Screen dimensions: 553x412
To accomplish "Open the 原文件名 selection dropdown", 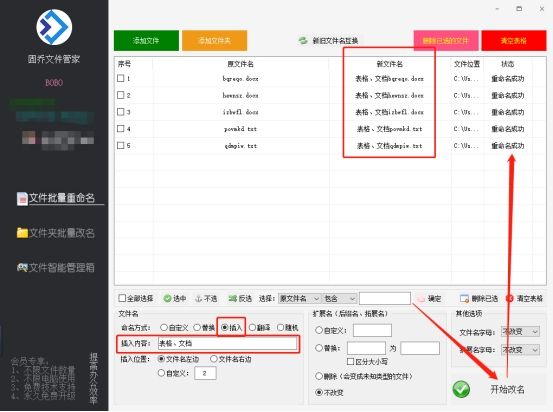I will [299, 299].
